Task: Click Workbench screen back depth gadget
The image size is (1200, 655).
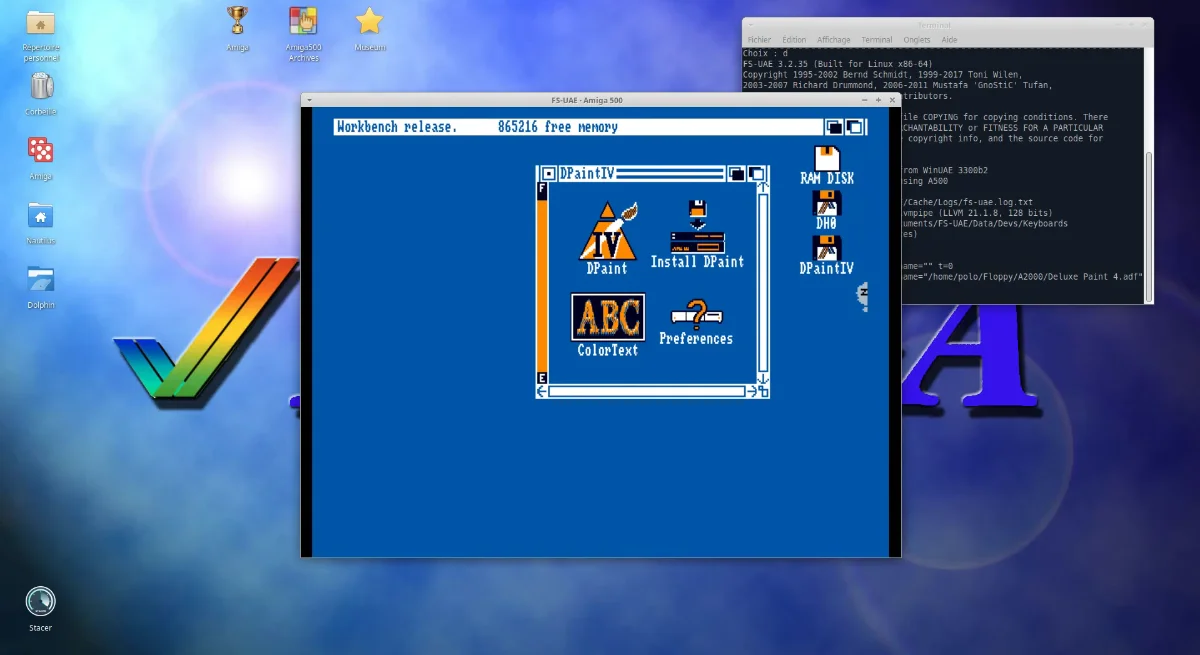Action: pyautogui.click(x=835, y=127)
